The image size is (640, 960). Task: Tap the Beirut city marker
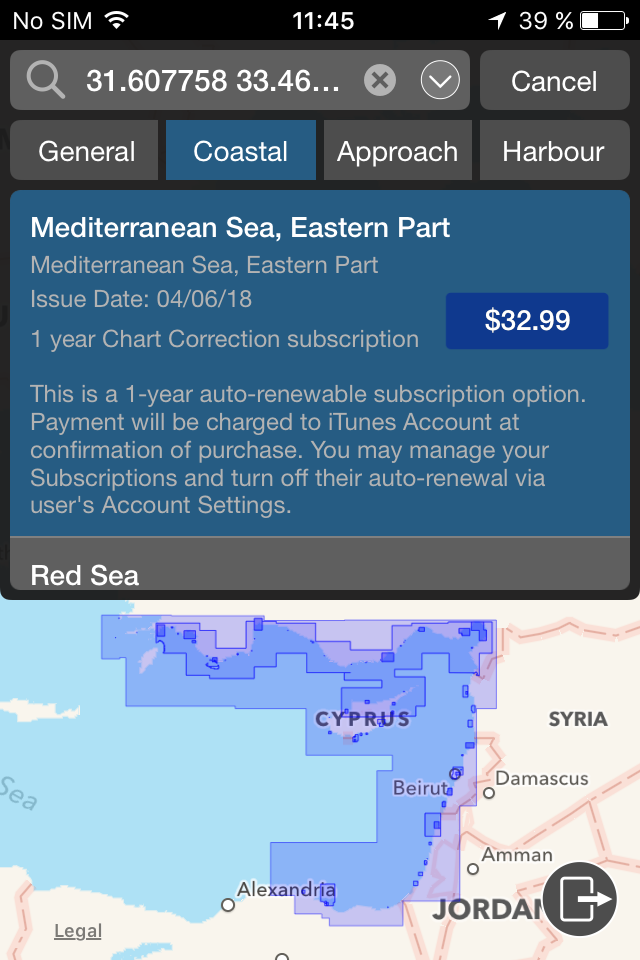(455, 774)
